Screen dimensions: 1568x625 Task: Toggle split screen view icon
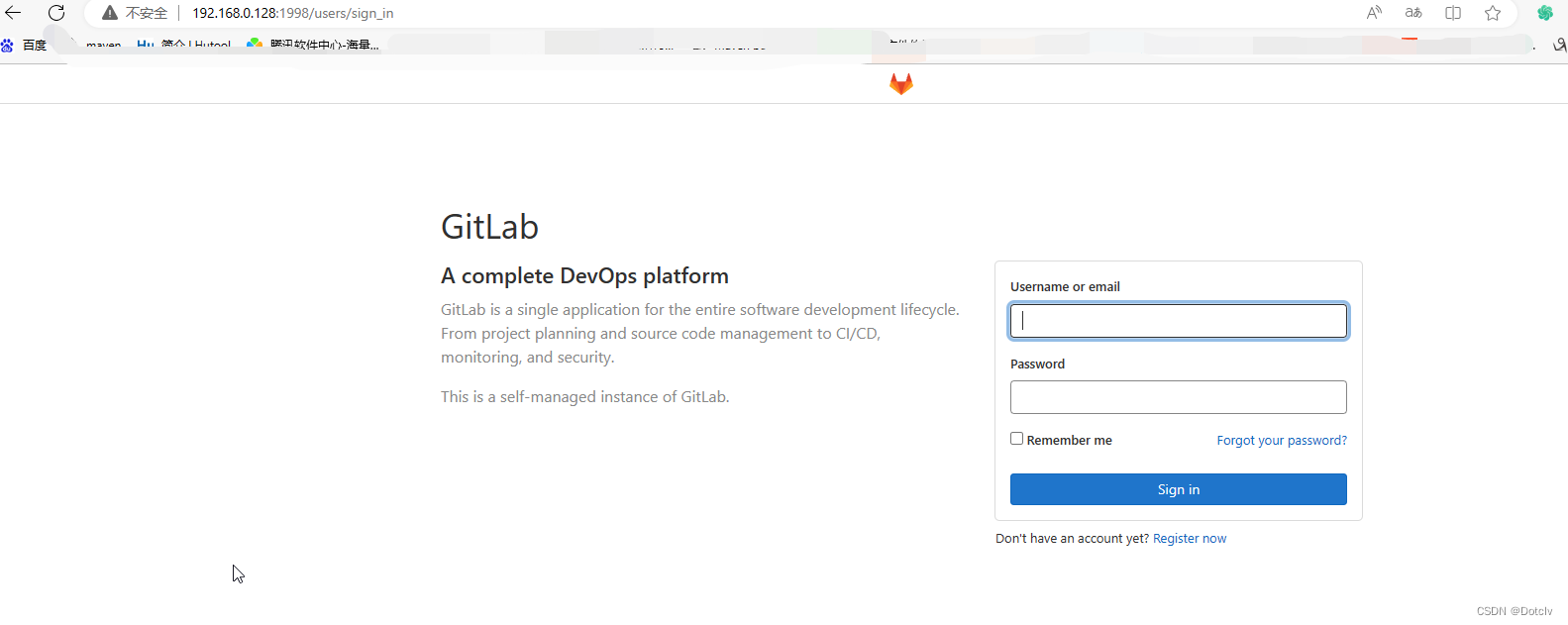coord(1453,13)
